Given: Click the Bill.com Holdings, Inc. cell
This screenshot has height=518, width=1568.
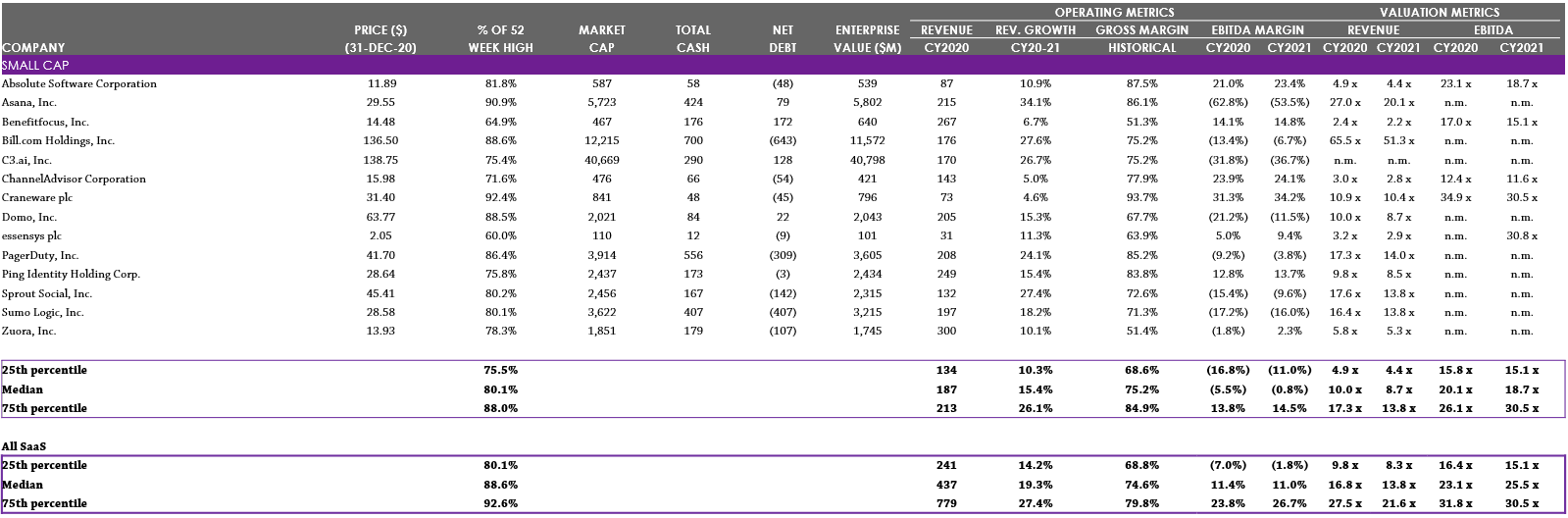Looking at the screenshot, I should [x=59, y=141].
